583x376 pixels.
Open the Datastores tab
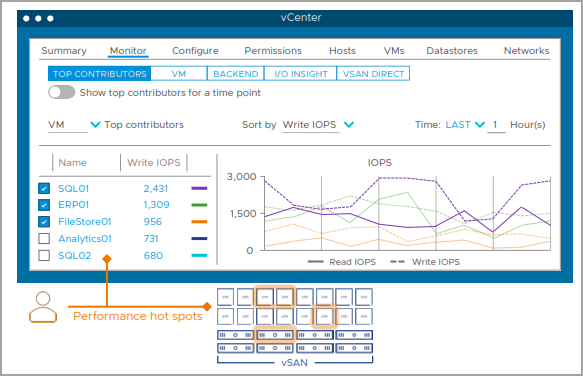tap(452, 51)
